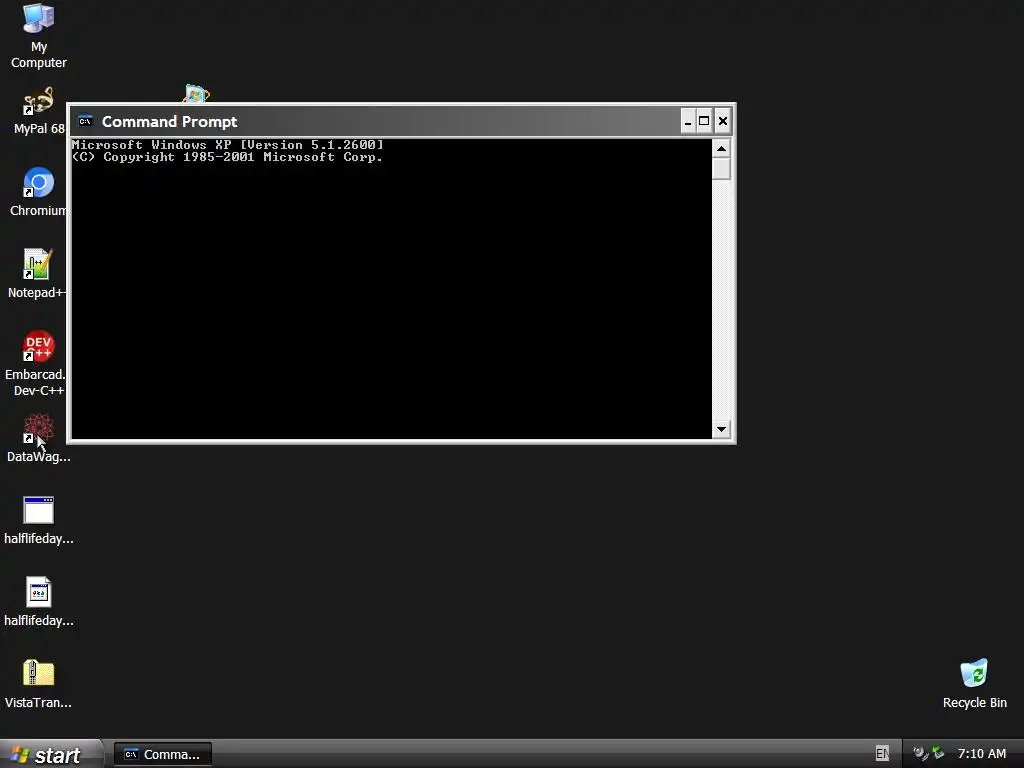The height and width of the screenshot is (768, 1024).
Task: Click the 7:10 AM clock
Action: pos(982,754)
